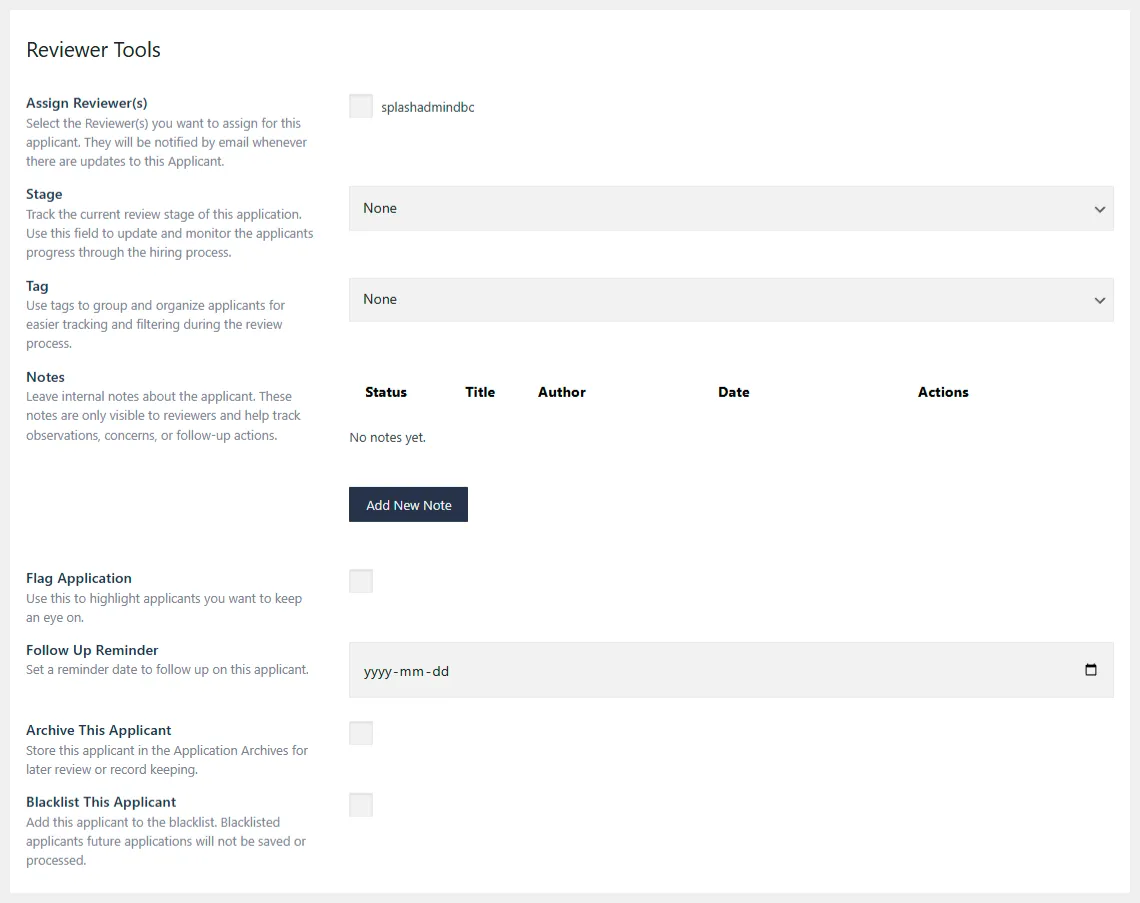Enable the Blacklist This Applicant checkbox

tap(360, 804)
